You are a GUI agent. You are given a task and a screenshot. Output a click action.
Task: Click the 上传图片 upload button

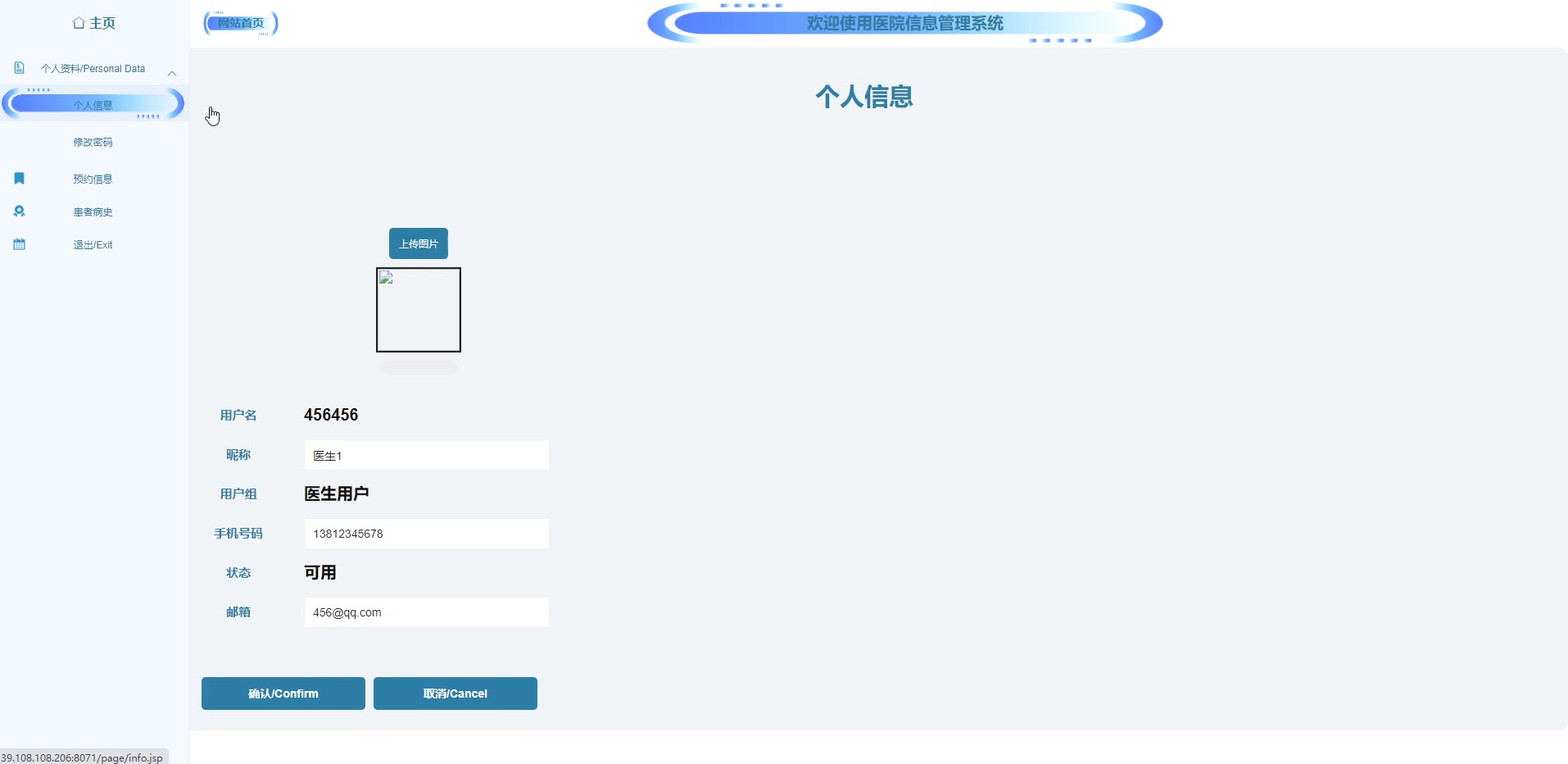click(x=419, y=243)
